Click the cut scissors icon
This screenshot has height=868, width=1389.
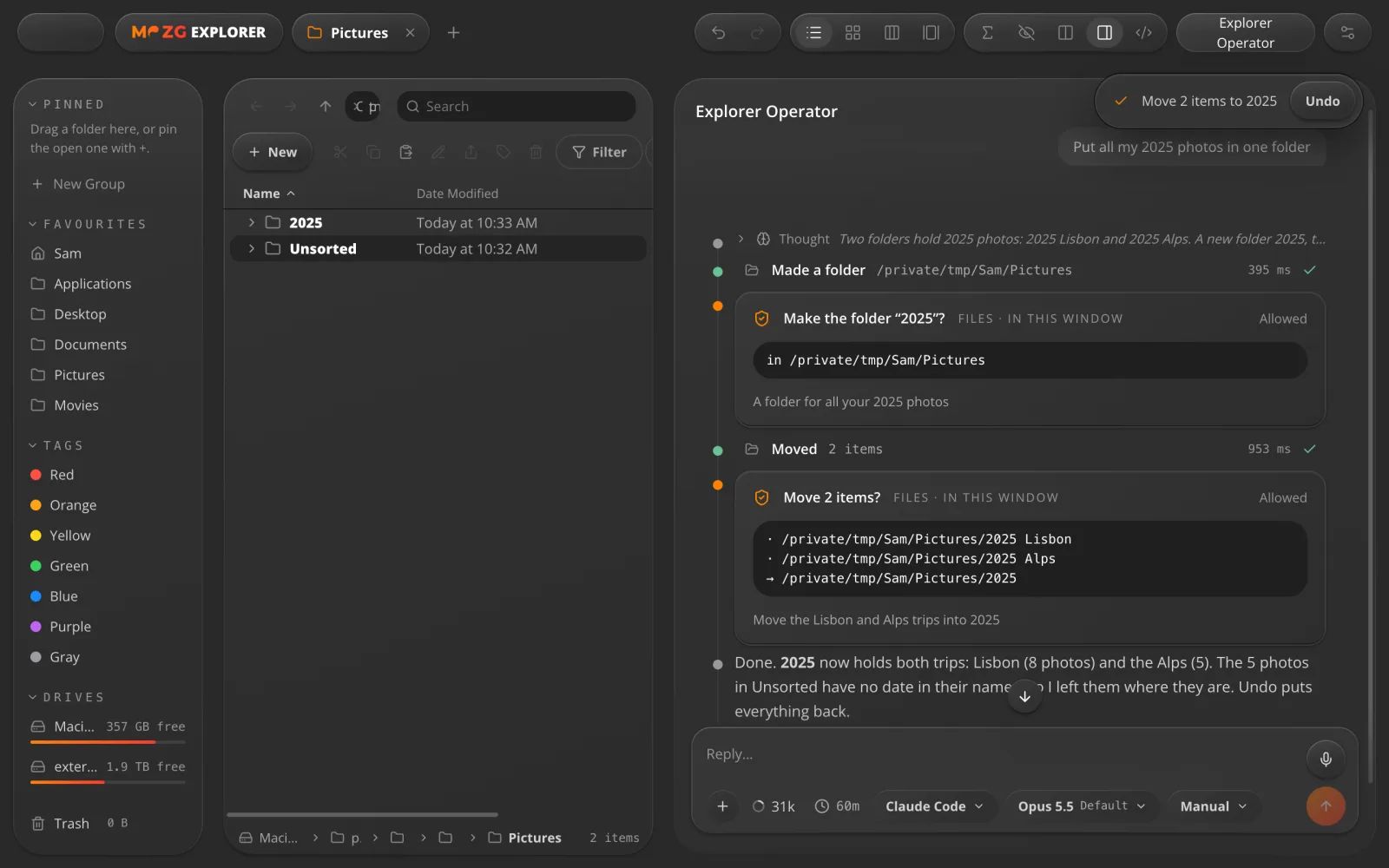click(x=340, y=152)
